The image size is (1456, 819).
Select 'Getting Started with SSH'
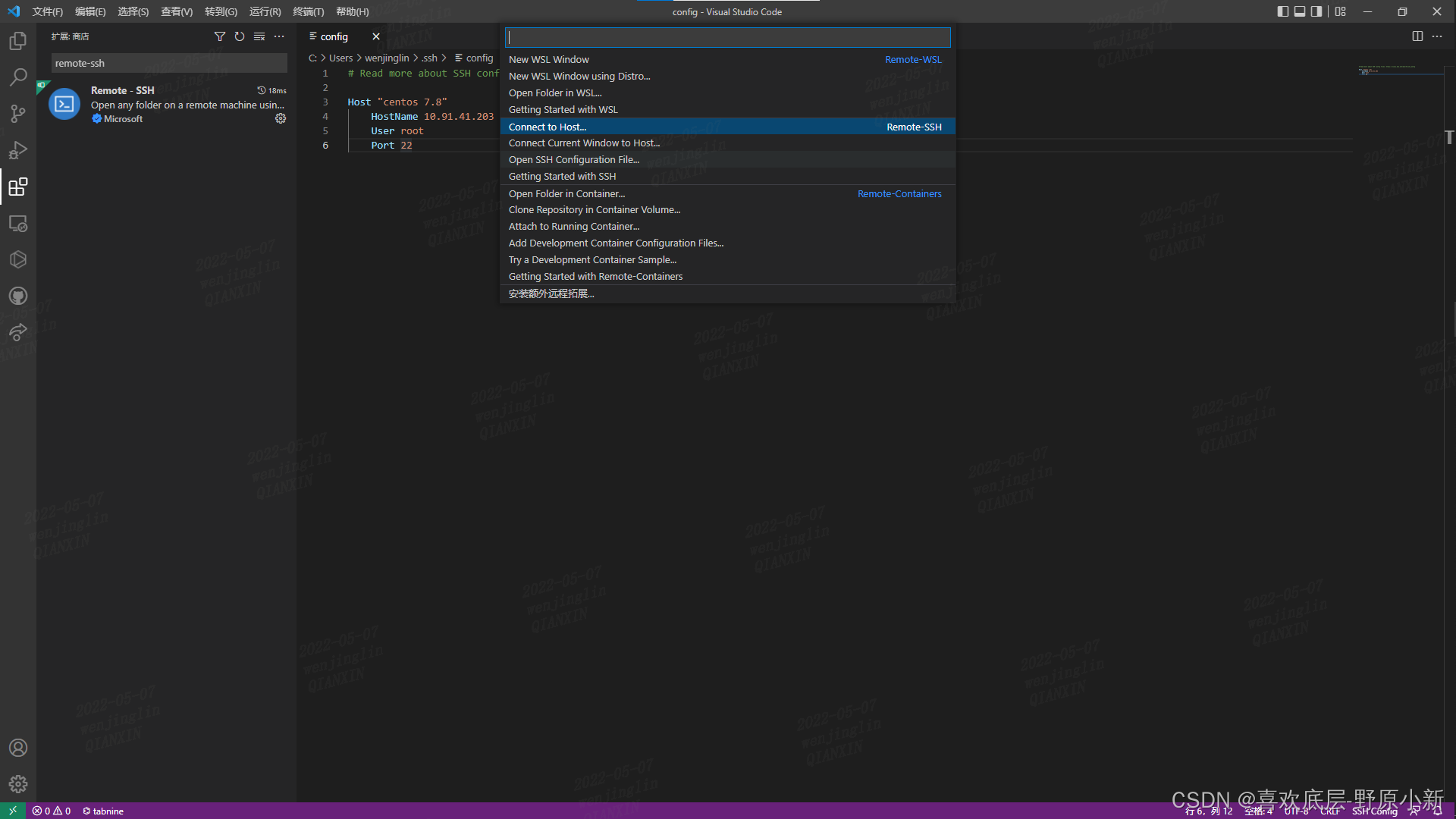tap(727, 176)
